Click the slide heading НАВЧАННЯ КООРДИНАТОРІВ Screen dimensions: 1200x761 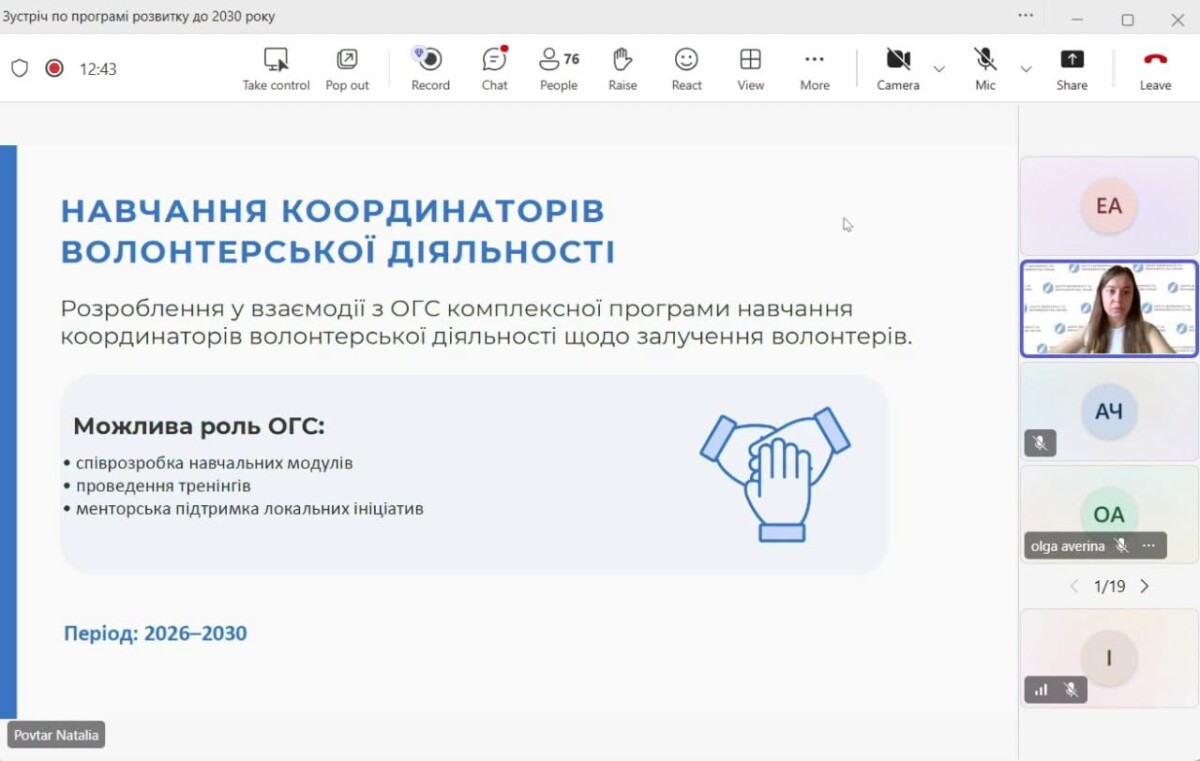[x=333, y=211]
